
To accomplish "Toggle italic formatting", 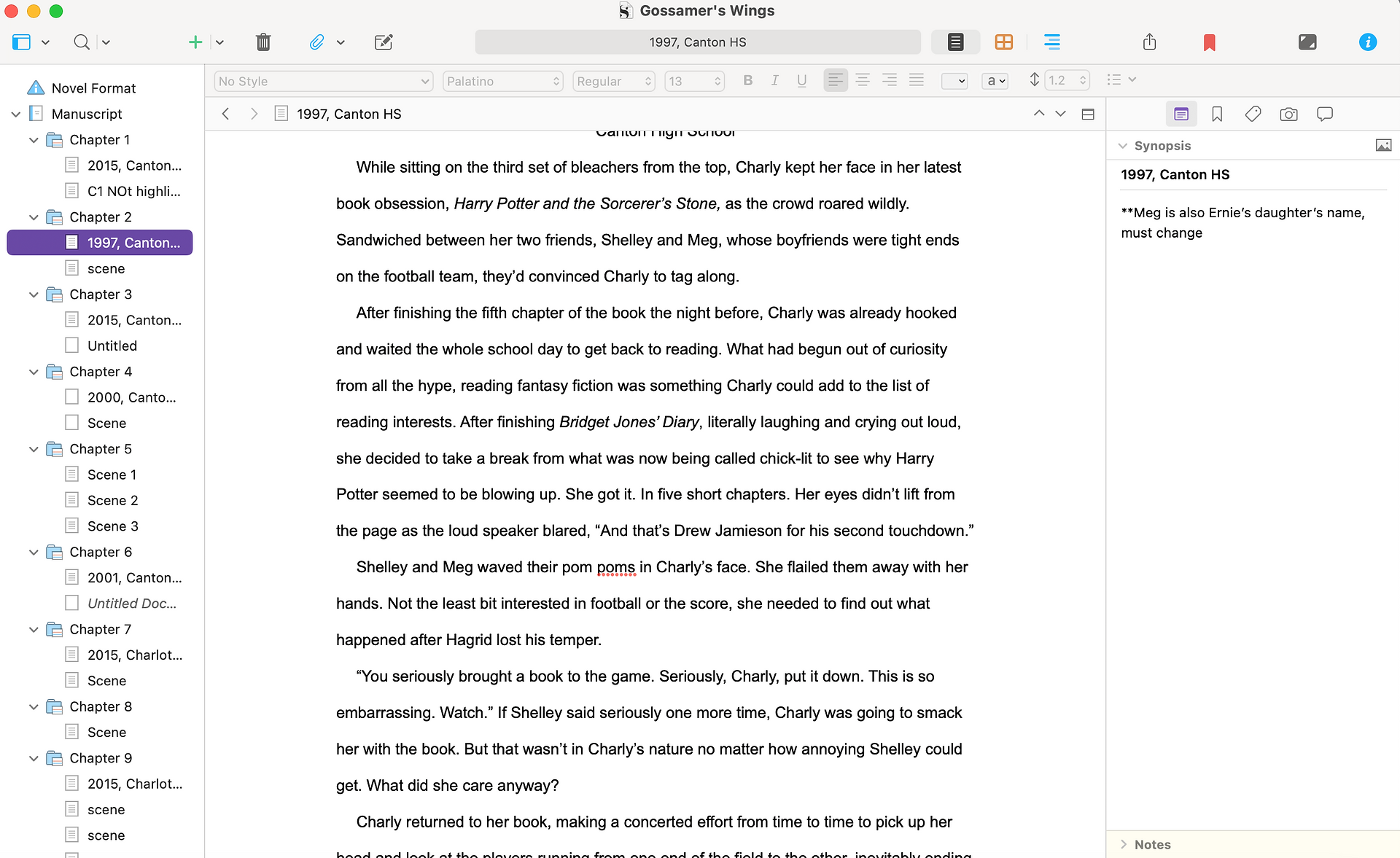I will (x=774, y=81).
